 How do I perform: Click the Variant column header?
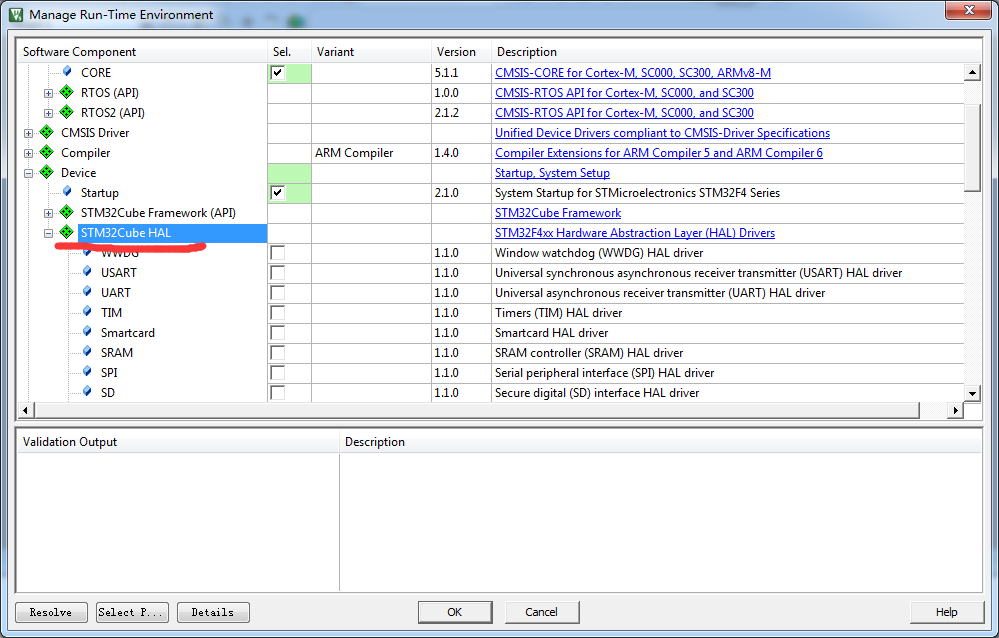pos(371,52)
